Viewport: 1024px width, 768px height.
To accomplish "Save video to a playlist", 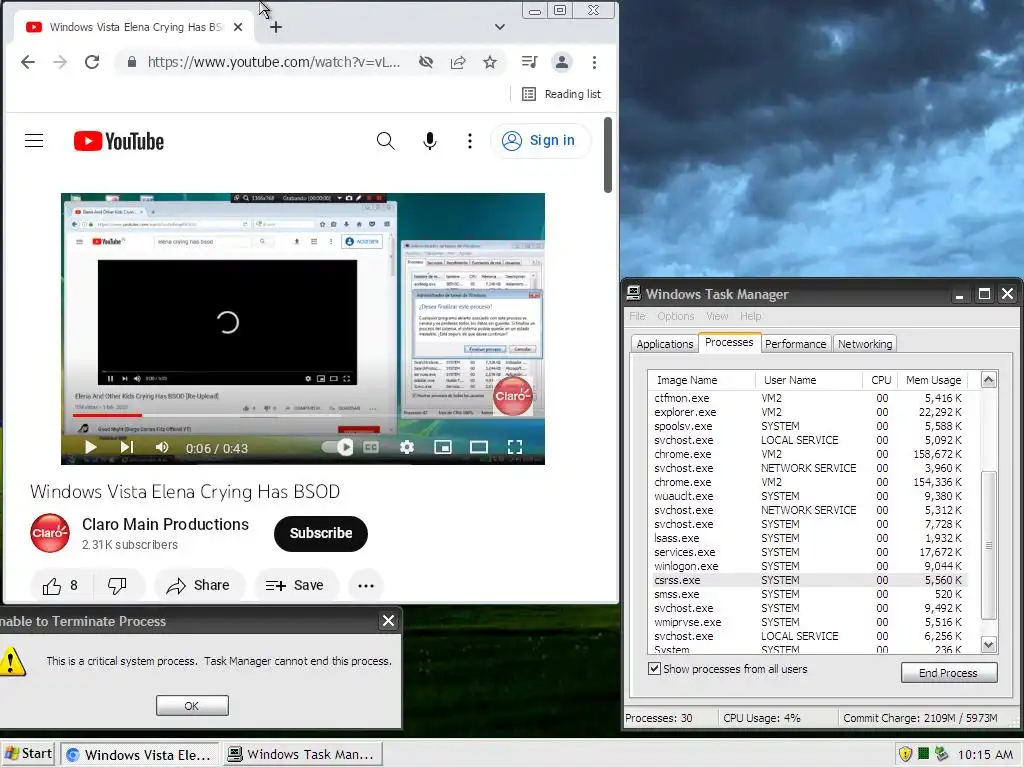I will point(295,586).
